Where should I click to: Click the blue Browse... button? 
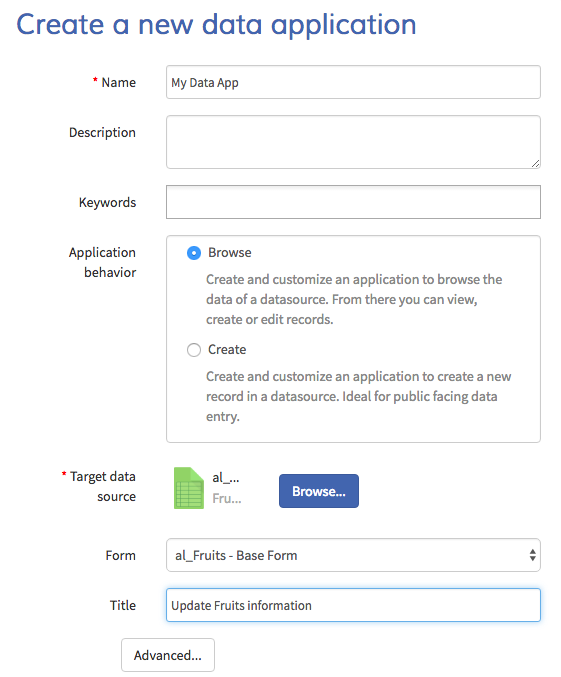click(x=319, y=491)
